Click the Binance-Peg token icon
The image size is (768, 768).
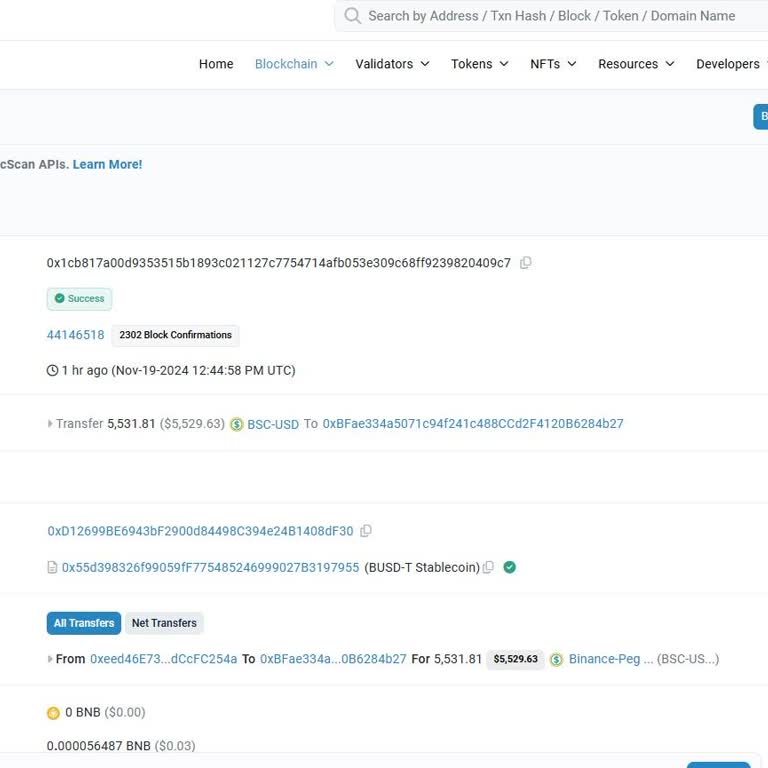click(x=556, y=659)
